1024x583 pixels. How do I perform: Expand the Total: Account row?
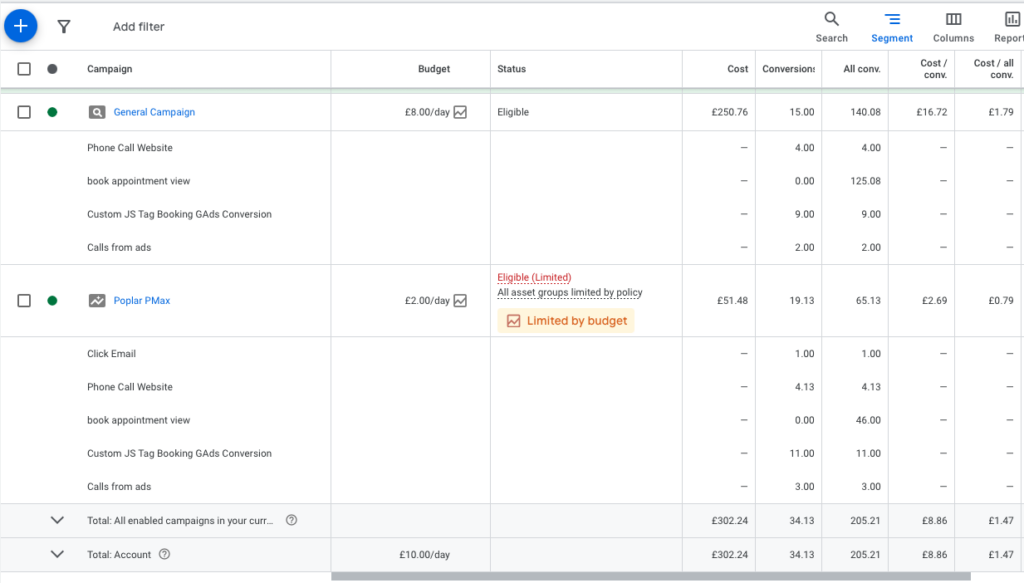(57, 554)
